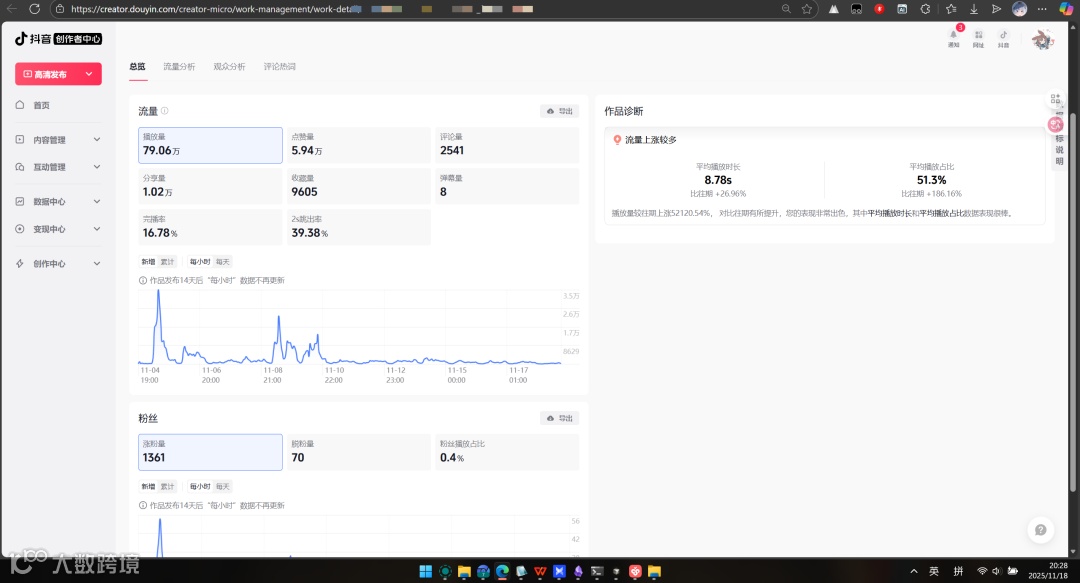This screenshot has height=583, width=1080.
Task: Expand the 高清发布 dropdown arrow
Action: coord(89,74)
